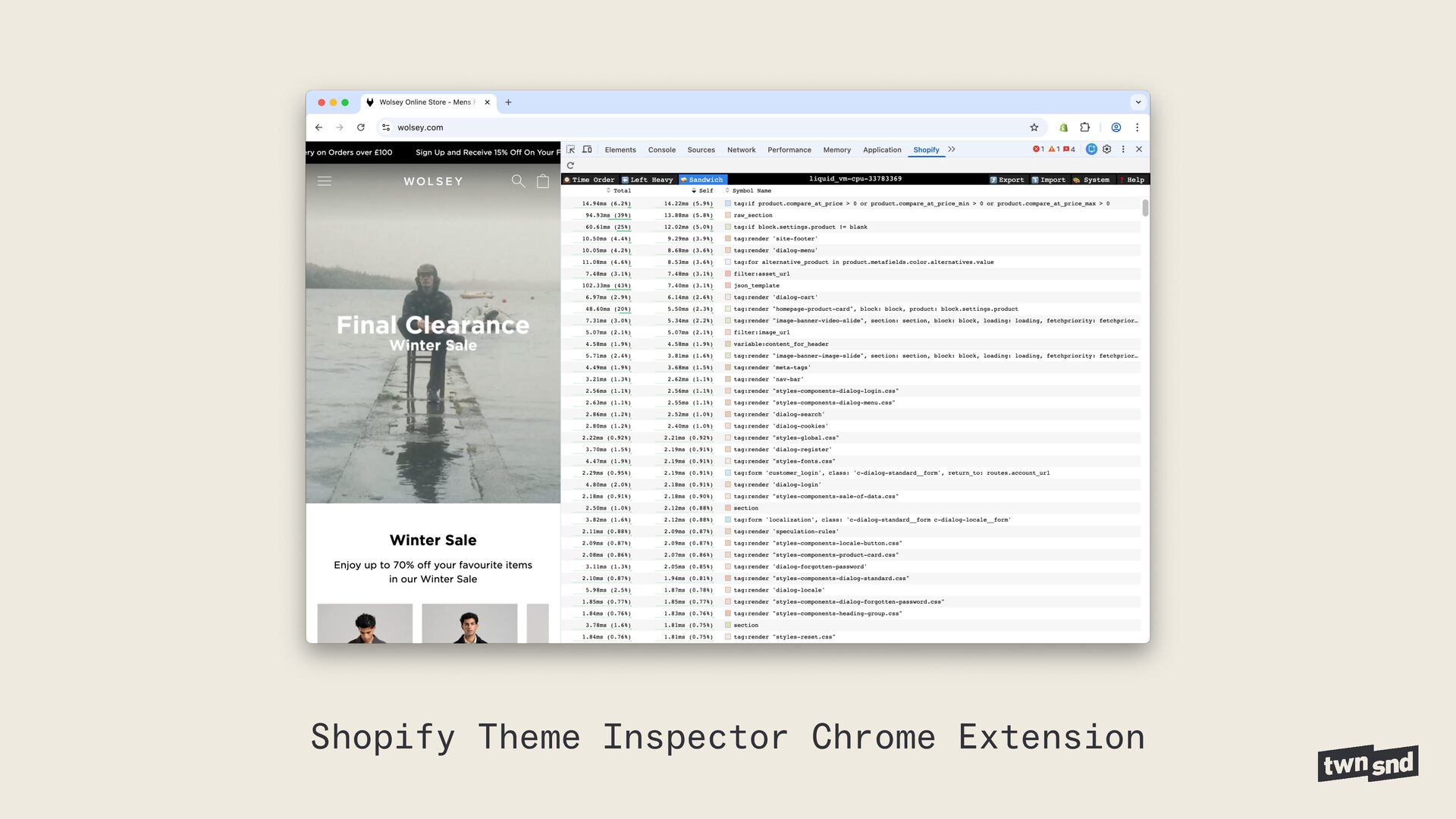Switch to the Network tab
The width and height of the screenshot is (1456, 819).
pyautogui.click(x=741, y=150)
